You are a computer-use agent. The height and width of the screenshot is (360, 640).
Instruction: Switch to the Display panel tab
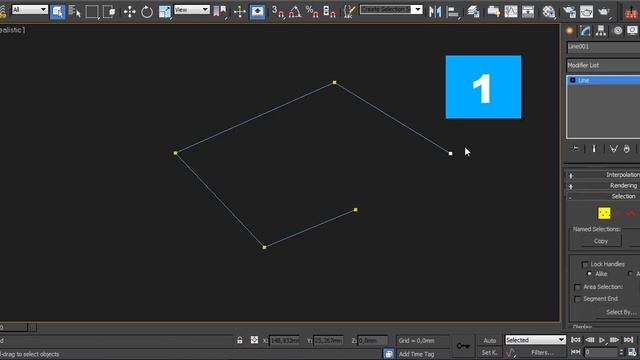(x=632, y=31)
